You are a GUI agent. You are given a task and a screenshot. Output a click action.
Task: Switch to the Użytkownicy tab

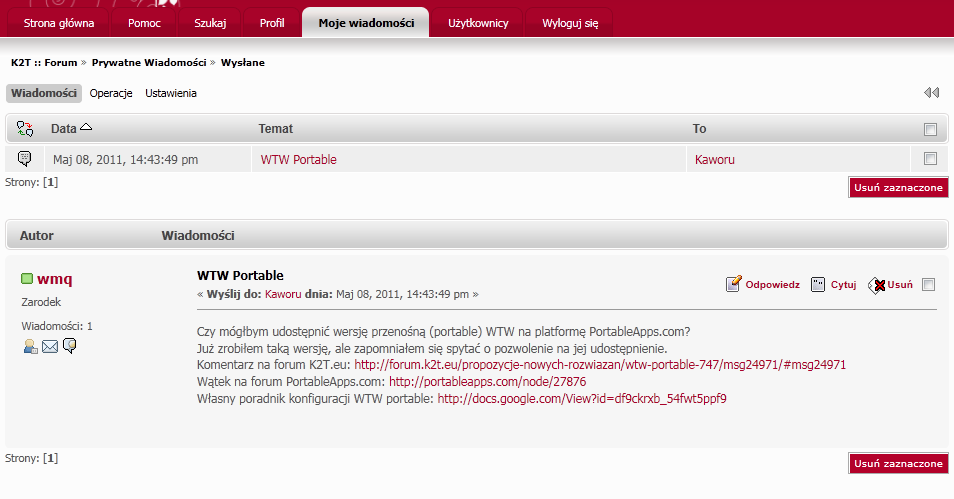tap(478, 22)
